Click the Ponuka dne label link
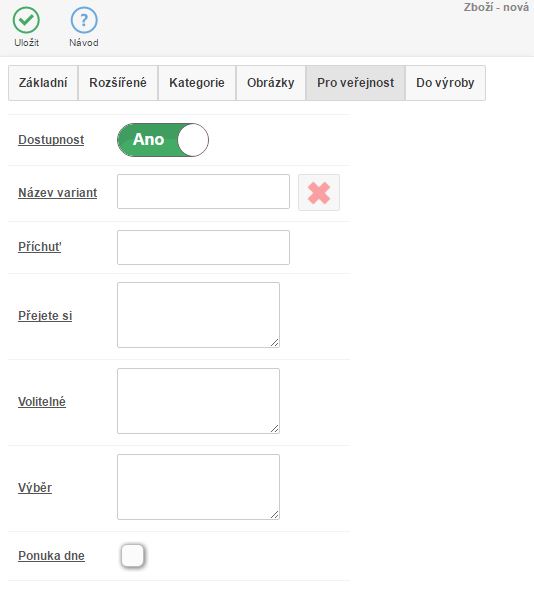Screen dimensions: 534x596 [51, 556]
